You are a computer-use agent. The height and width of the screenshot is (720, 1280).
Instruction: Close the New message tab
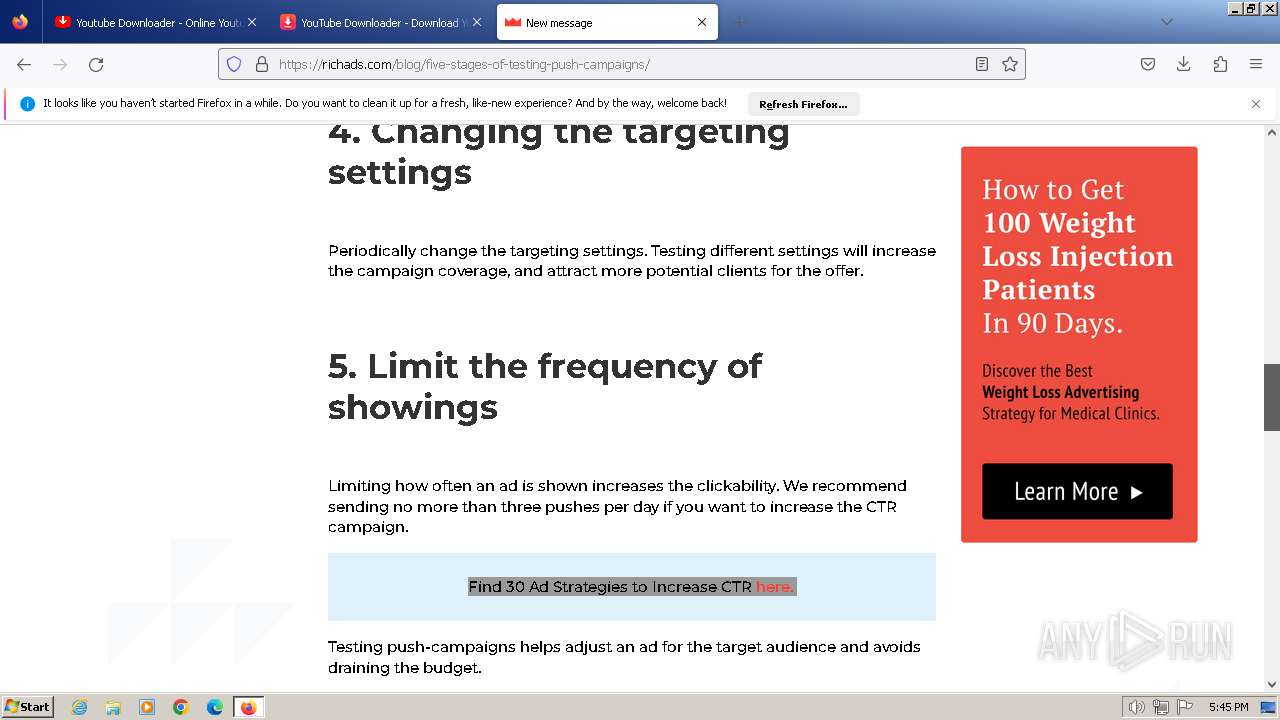pos(702,22)
